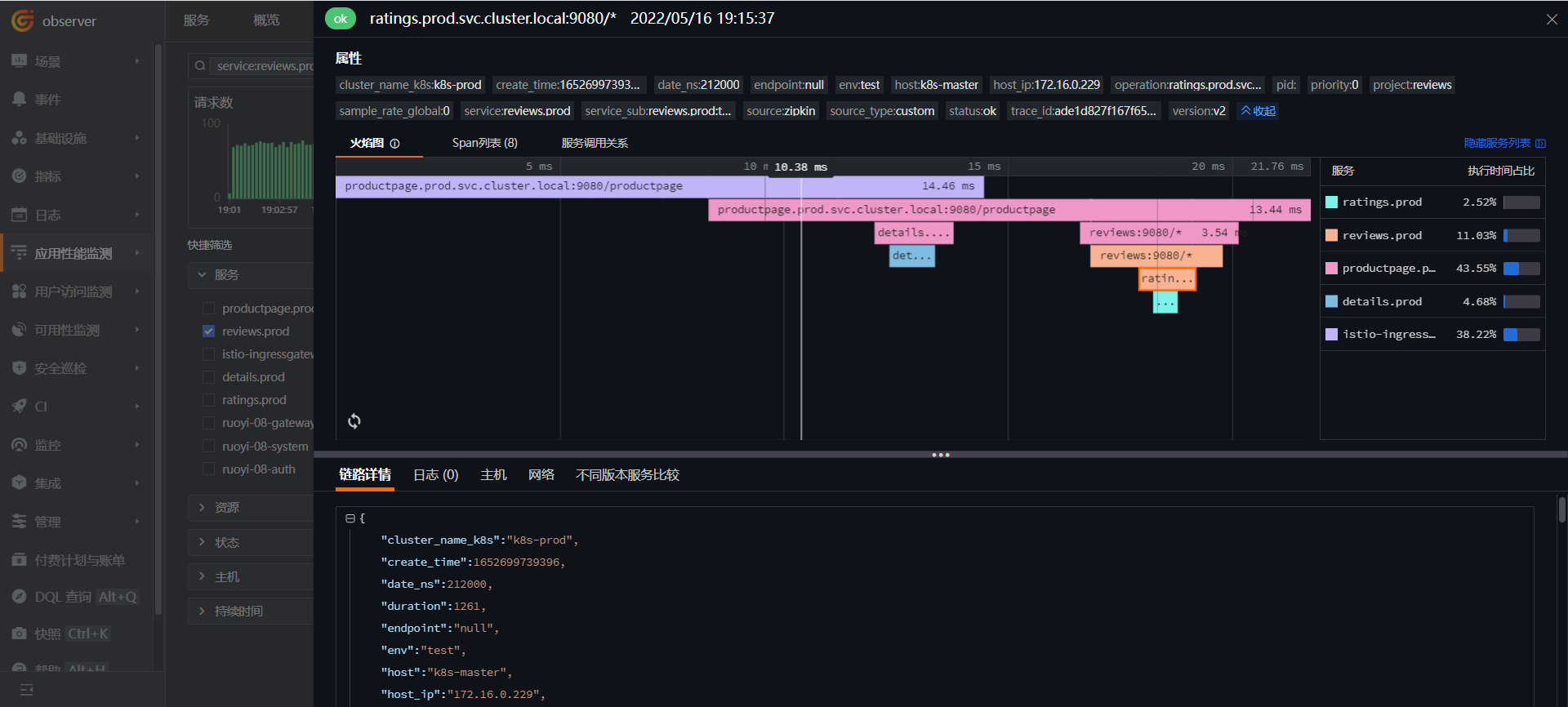
Task: Enable the ruoyi-08-system checkbox
Action: 208,447
